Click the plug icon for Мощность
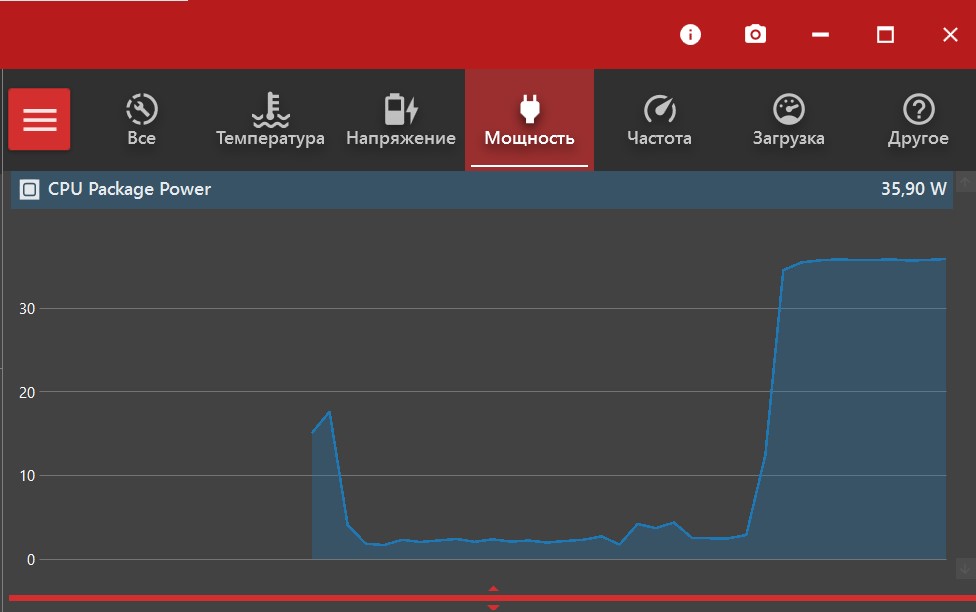This screenshot has width=976, height=612. click(530, 108)
